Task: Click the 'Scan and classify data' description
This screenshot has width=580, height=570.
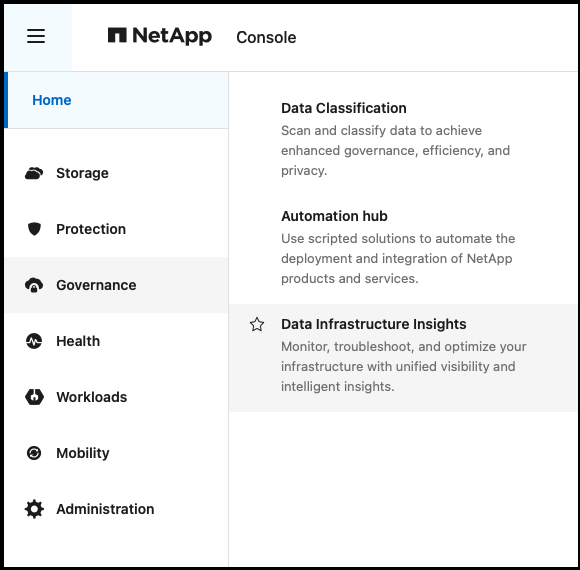Action: point(395,151)
